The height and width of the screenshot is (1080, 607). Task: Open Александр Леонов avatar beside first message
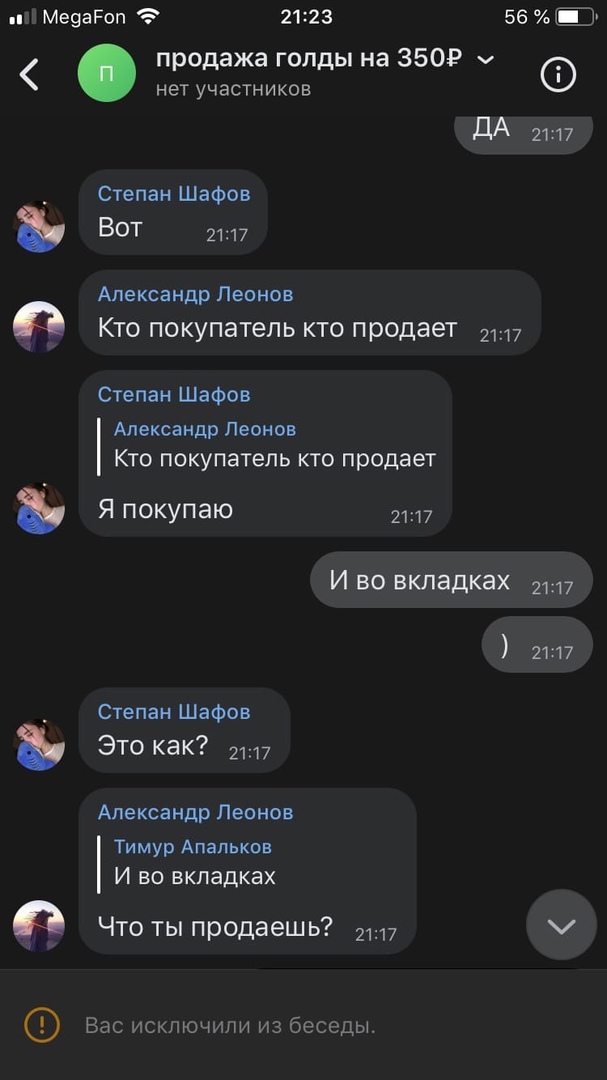click(x=39, y=326)
